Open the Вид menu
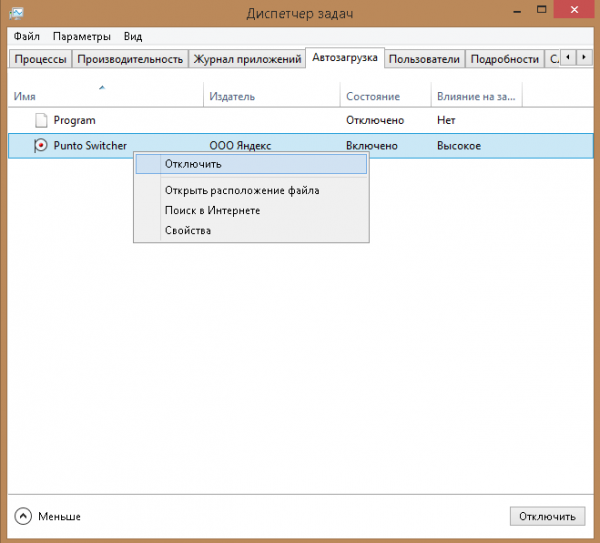Image resolution: width=600 pixels, height=543 pixels. 133,36
